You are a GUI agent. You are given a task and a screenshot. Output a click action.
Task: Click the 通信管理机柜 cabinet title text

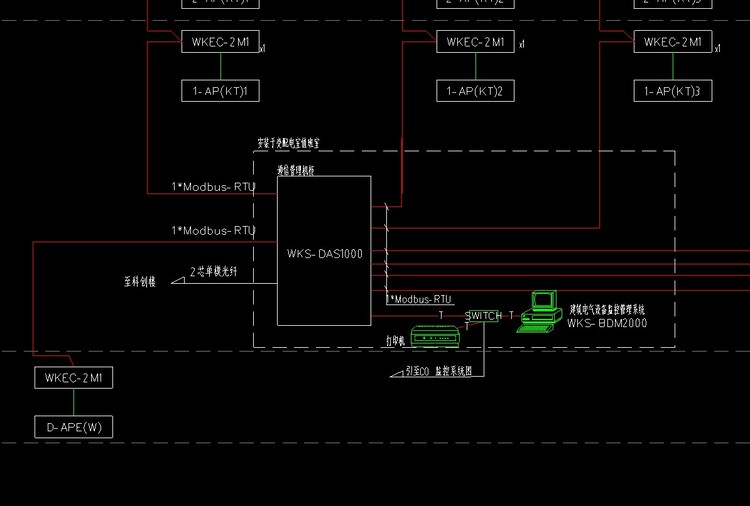coord(296,171)
